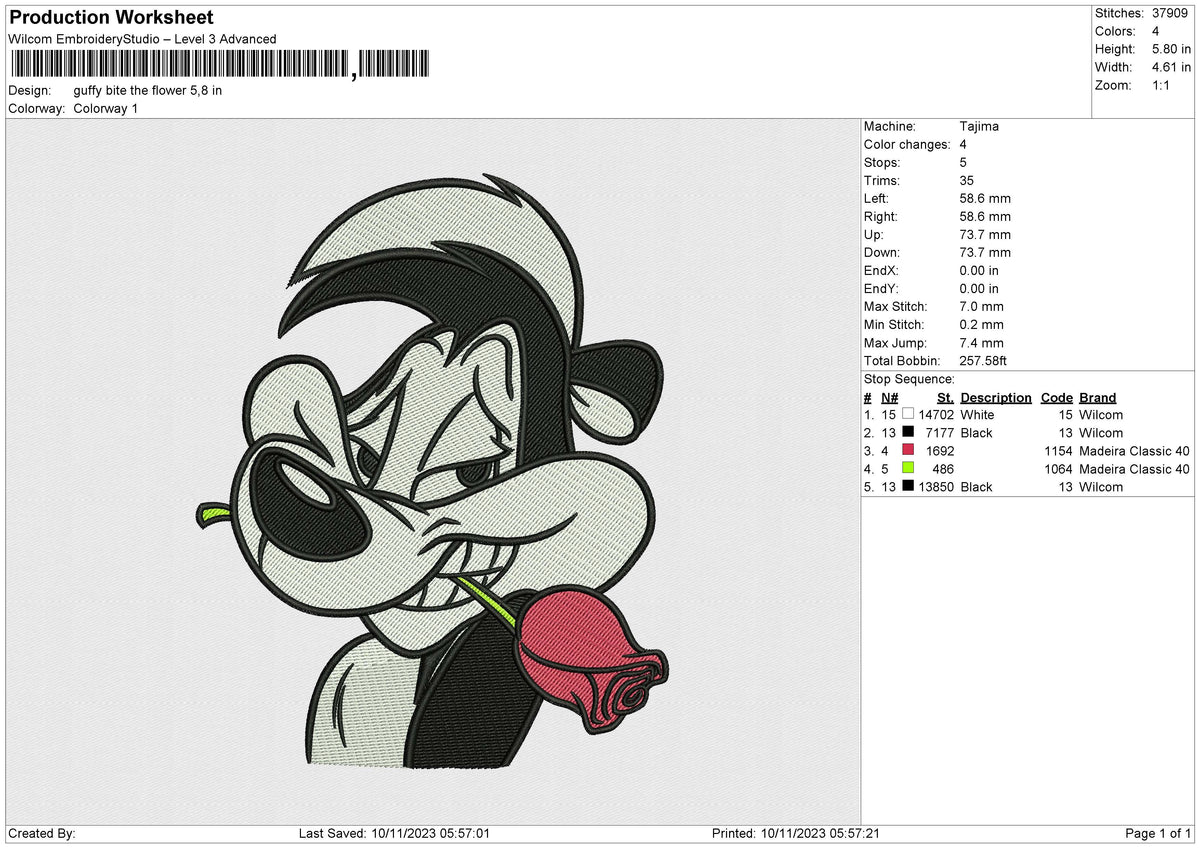1200x848 pixels.
Task: Click the 'Created By:' footer label
Action: [41, 833]
